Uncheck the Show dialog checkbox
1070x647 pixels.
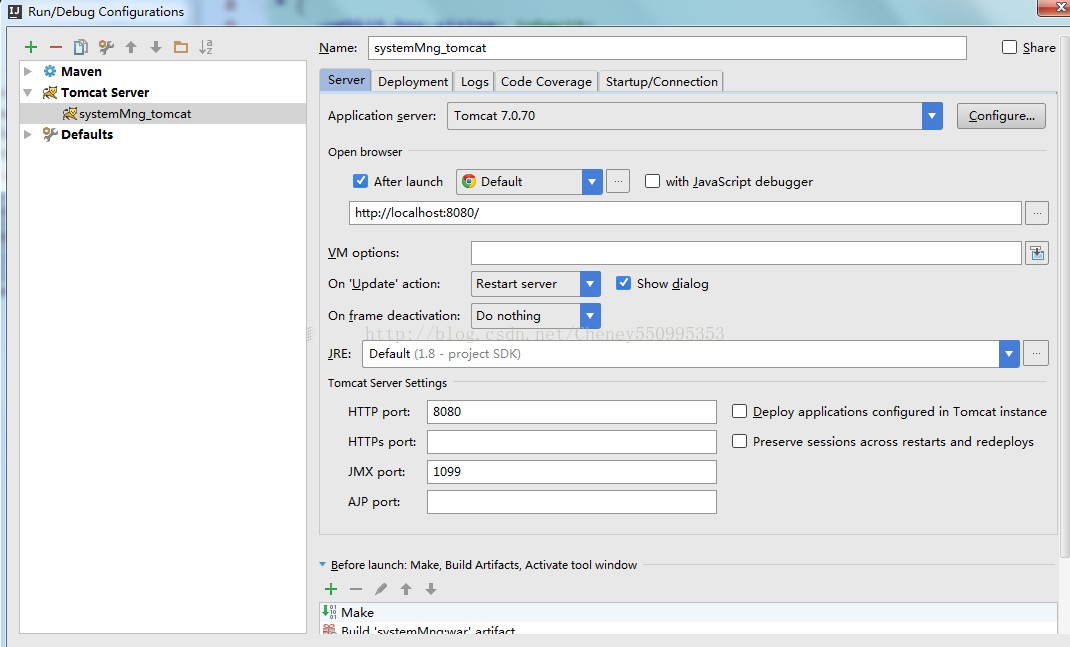coord(623,283)
